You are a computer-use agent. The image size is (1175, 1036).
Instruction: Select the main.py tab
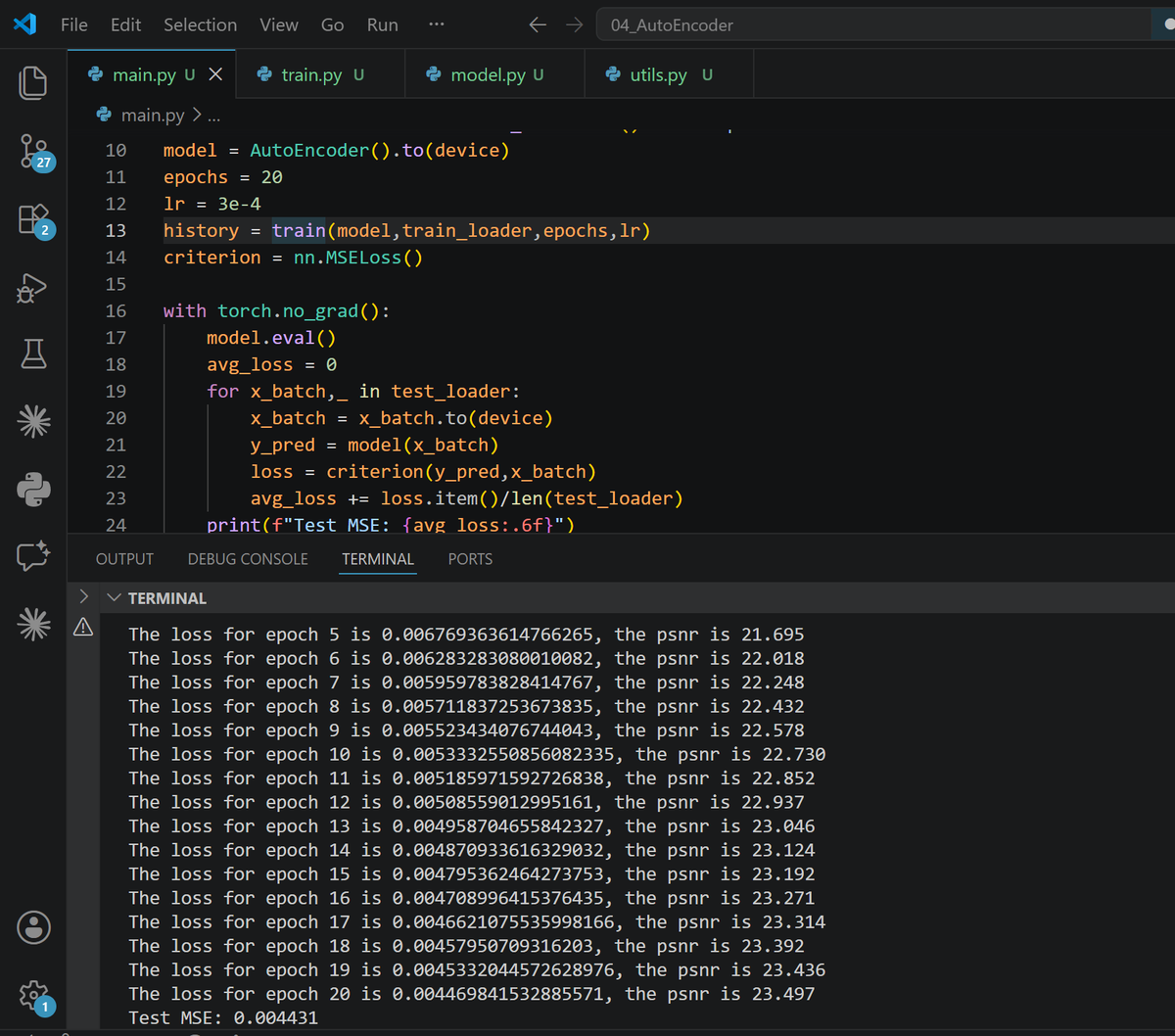coord(152,74)
